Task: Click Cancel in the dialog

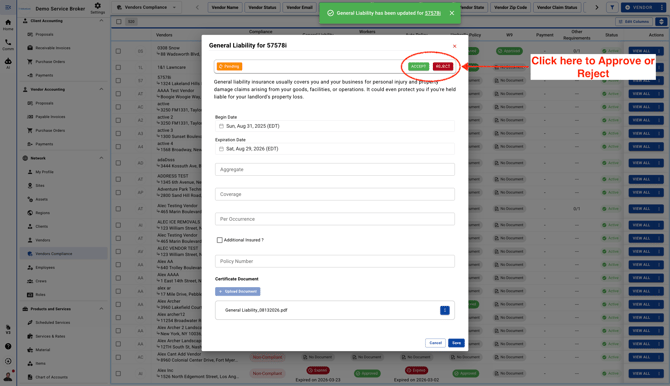Action: pyautogui.click(x=435, y=343)
